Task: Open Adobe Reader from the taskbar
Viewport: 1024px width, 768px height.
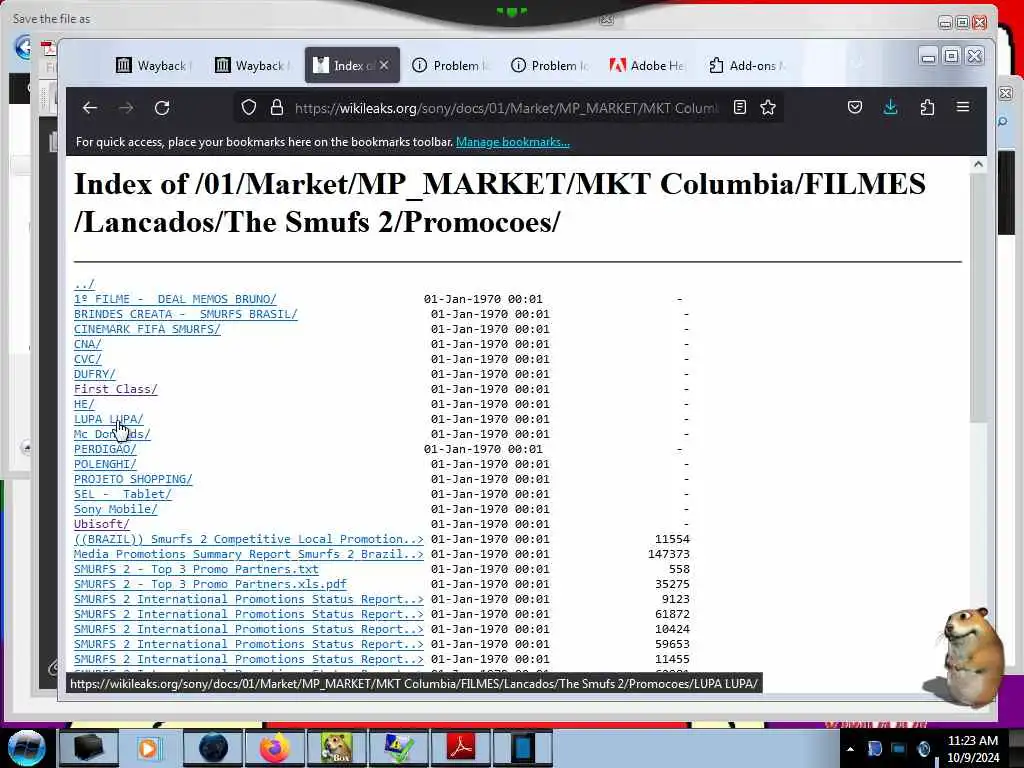Action: [x=460, y=748]
